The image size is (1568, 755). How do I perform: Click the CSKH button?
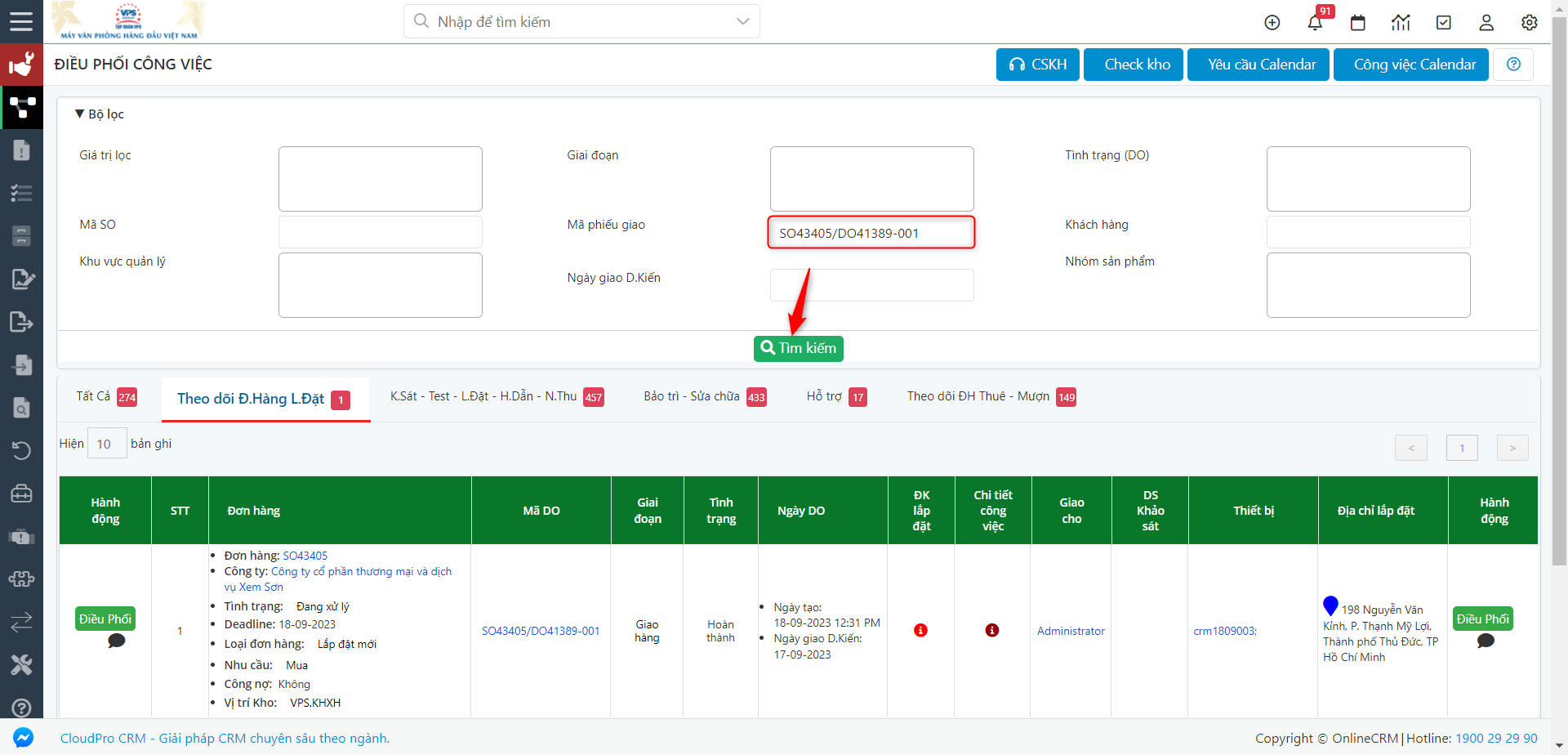pyautogui.click(x=1038, y=65)
